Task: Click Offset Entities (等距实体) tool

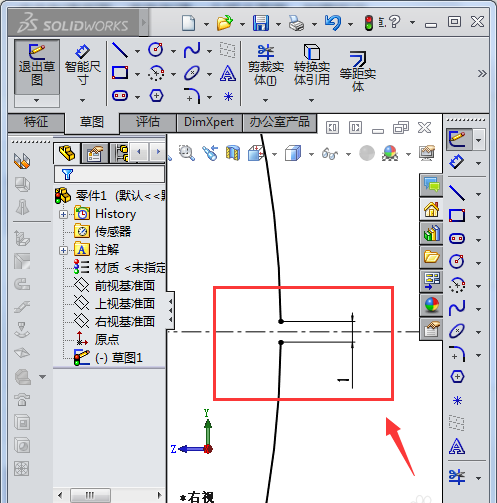Action: pyautogui.click(x=358, y=71)
